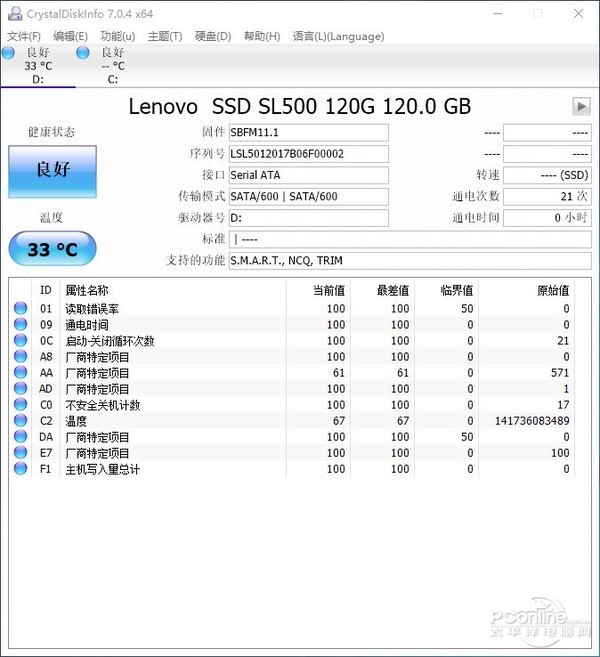Click the blue status dot of D: drive tab
This screenshot has width=600, height=657.
[8, 53]
